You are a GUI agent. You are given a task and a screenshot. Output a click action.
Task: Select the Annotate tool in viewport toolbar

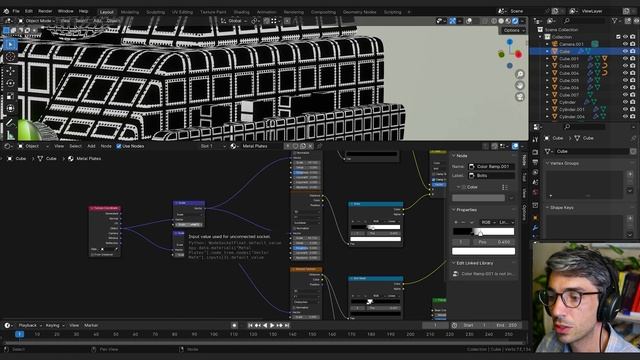pyautogui.click(x=11, y=123)
